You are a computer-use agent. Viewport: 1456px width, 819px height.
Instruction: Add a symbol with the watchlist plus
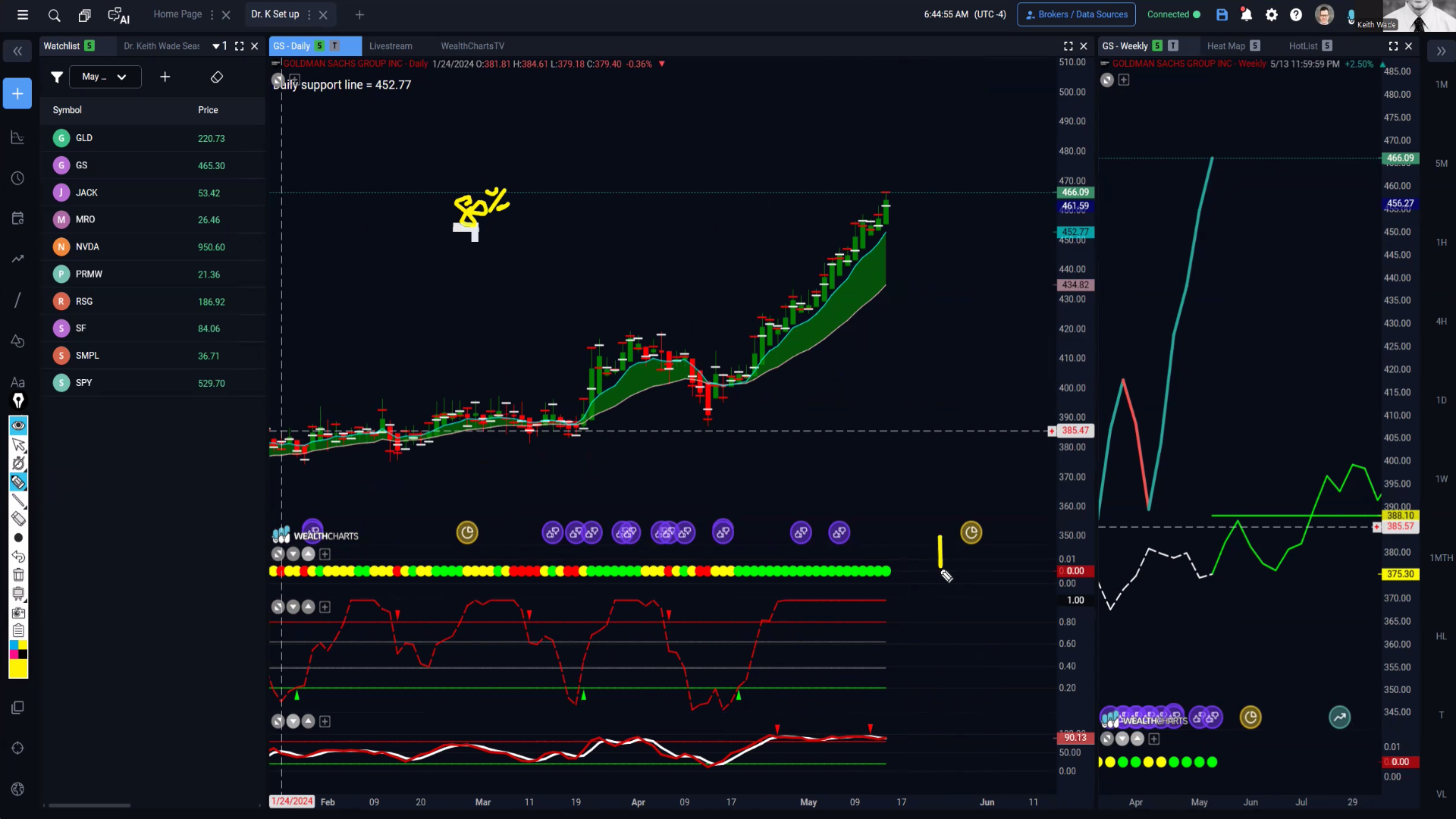coord(165,77)
